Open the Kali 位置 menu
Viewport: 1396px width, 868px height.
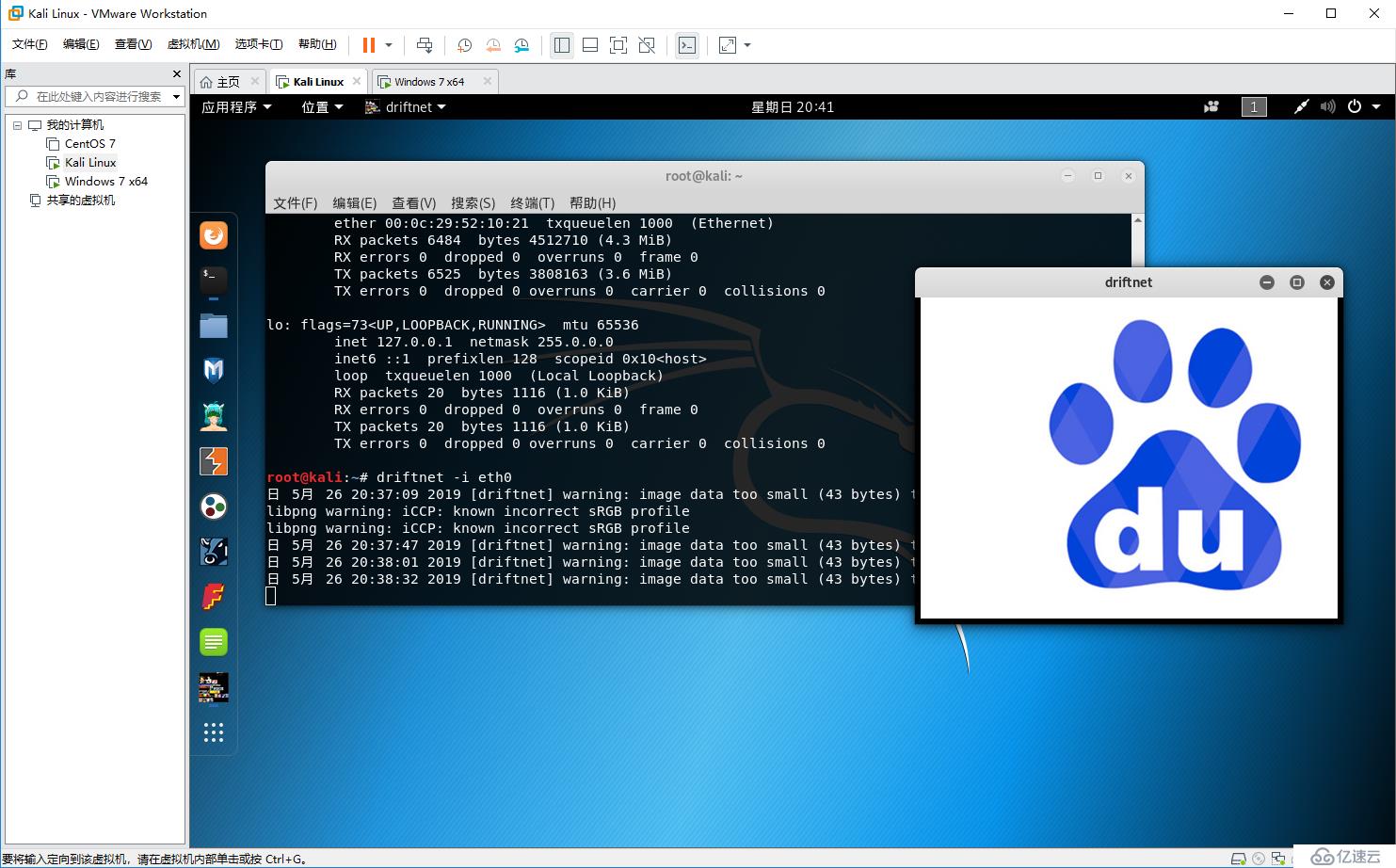click(x=322, y=107)
